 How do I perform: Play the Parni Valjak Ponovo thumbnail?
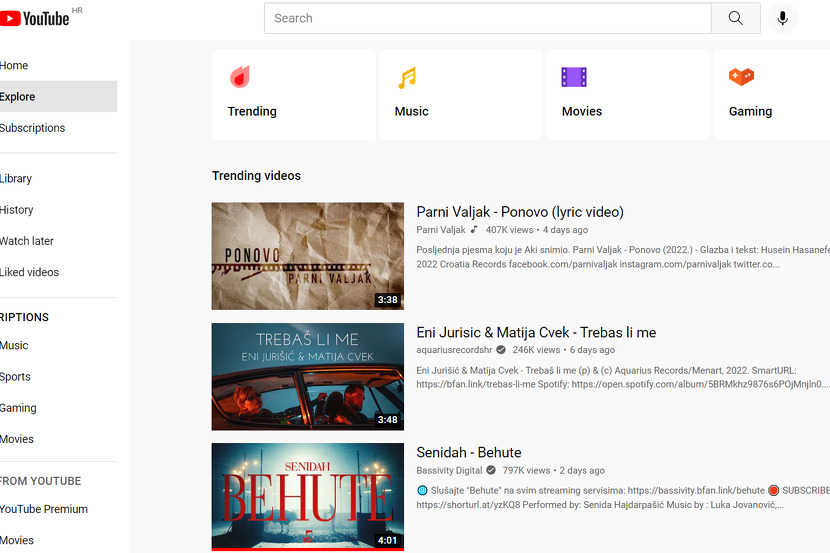[307, 256]
